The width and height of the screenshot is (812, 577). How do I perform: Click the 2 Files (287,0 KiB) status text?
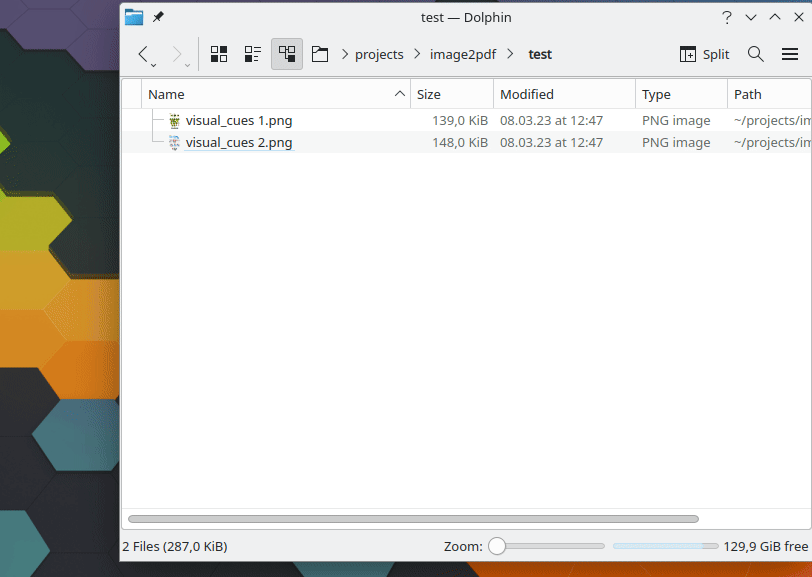tap(175, 546)
